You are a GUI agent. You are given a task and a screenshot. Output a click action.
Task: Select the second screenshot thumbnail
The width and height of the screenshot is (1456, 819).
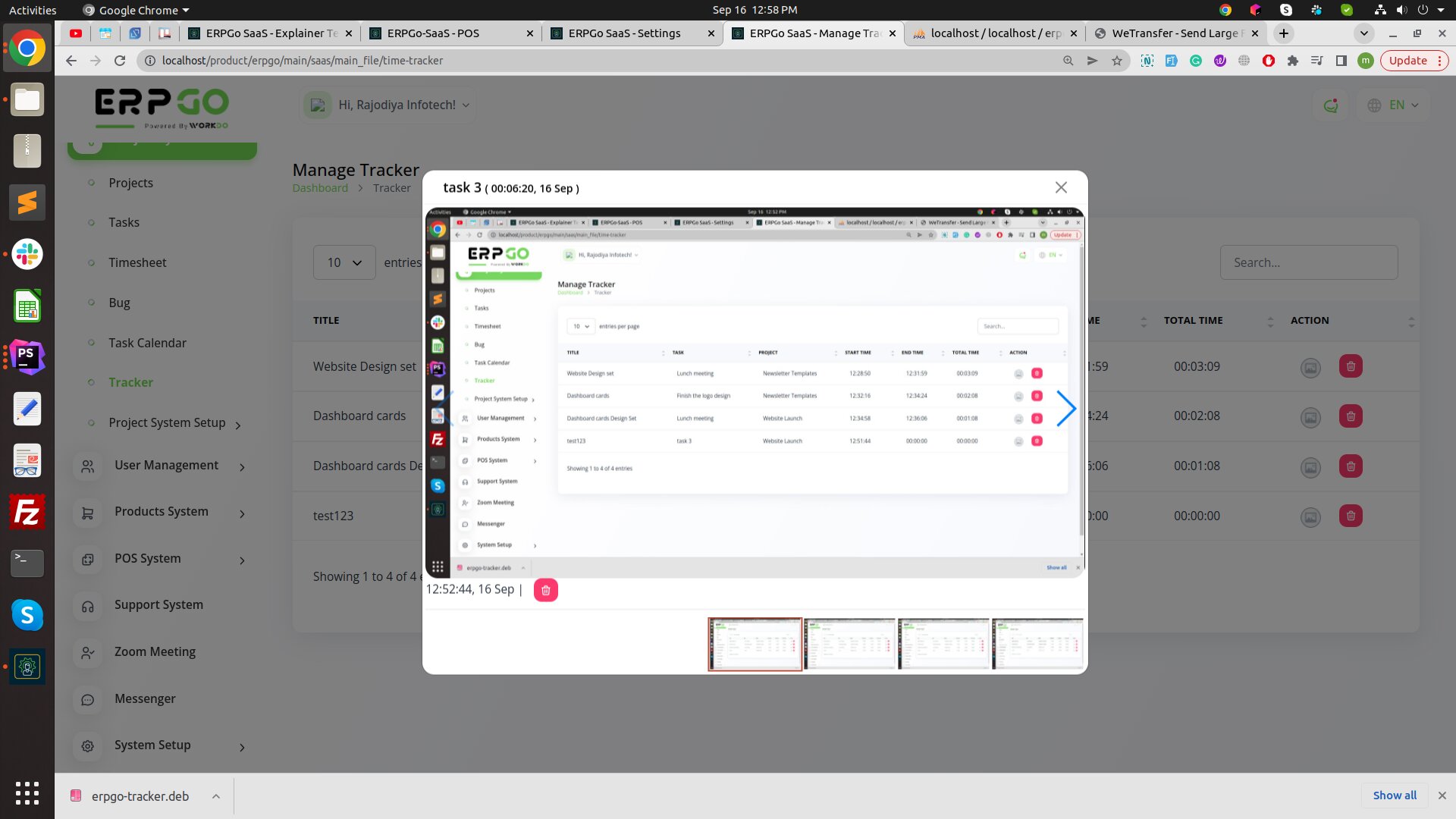[x=849, y=644]
